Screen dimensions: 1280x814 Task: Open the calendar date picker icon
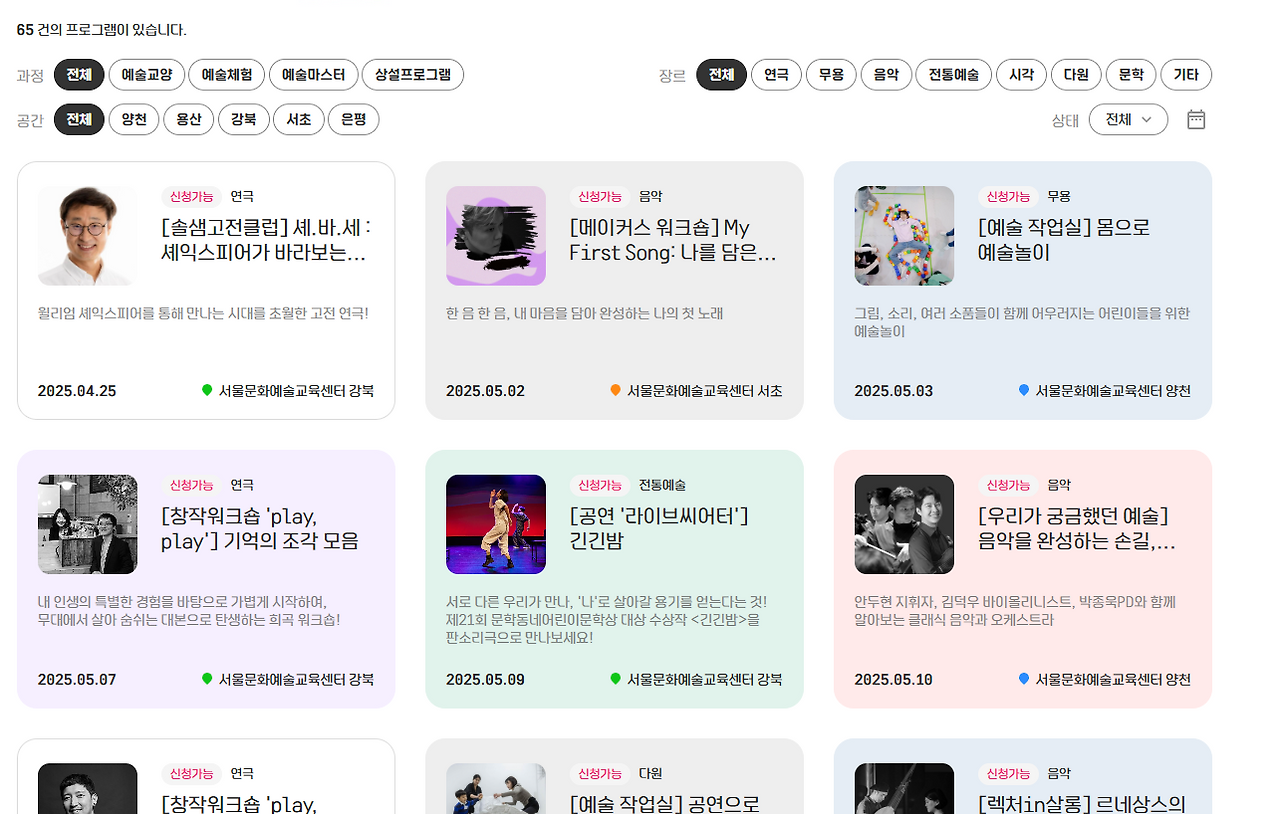point(1196,120)
